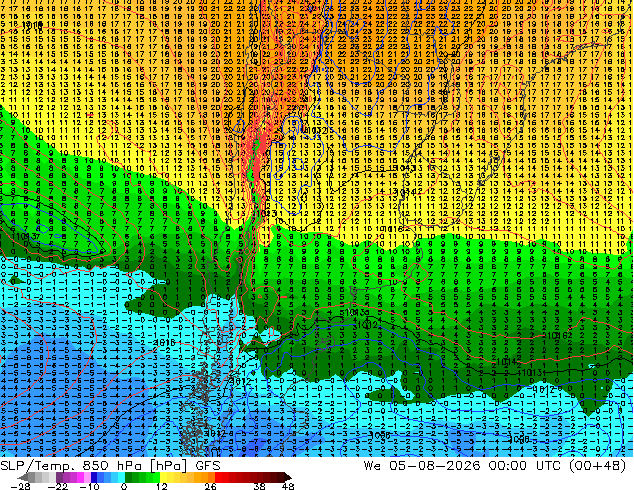Viewport: 634px width, 490px height.
Task: Click the "38" color scale label
Action: click(260, 486)
